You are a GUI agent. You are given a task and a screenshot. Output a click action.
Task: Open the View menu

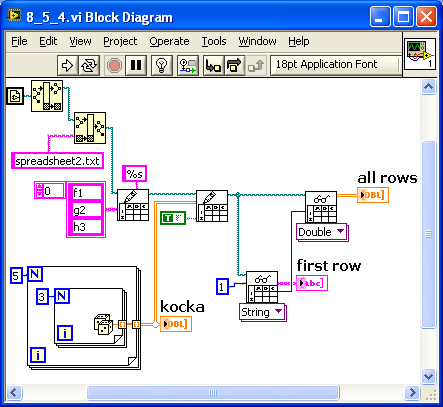pos(80,41)
